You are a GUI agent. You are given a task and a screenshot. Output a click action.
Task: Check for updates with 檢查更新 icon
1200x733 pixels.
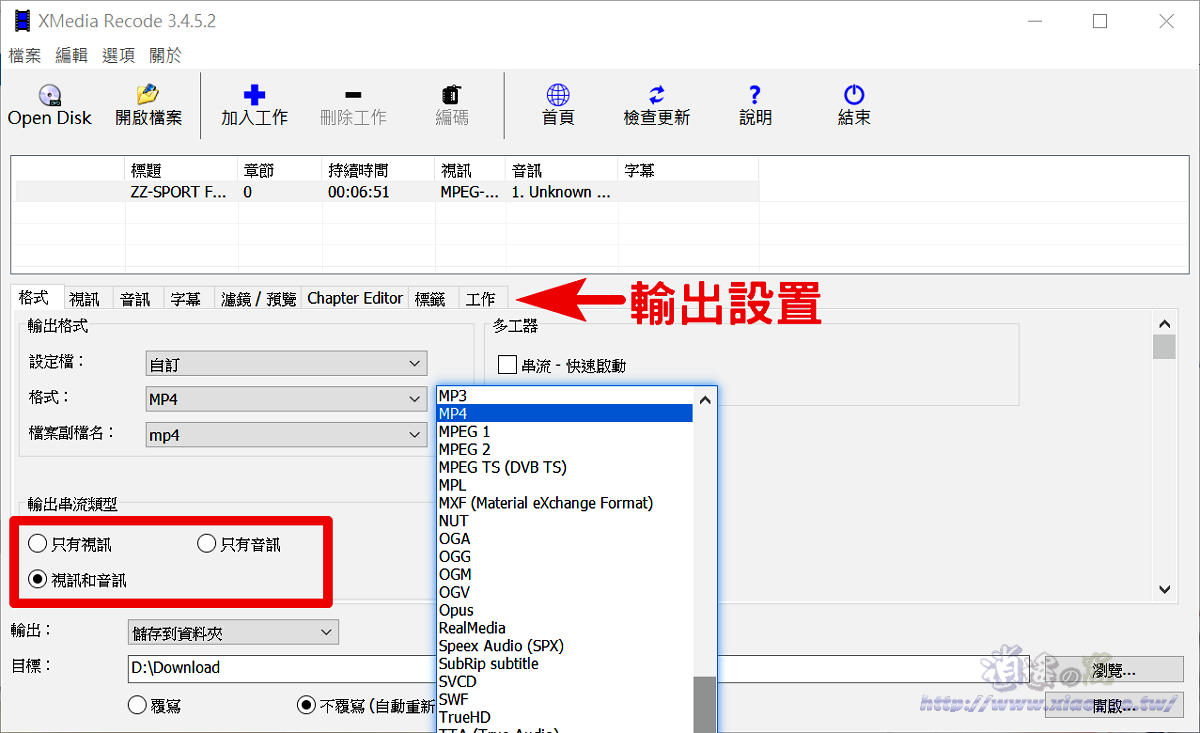656,95
